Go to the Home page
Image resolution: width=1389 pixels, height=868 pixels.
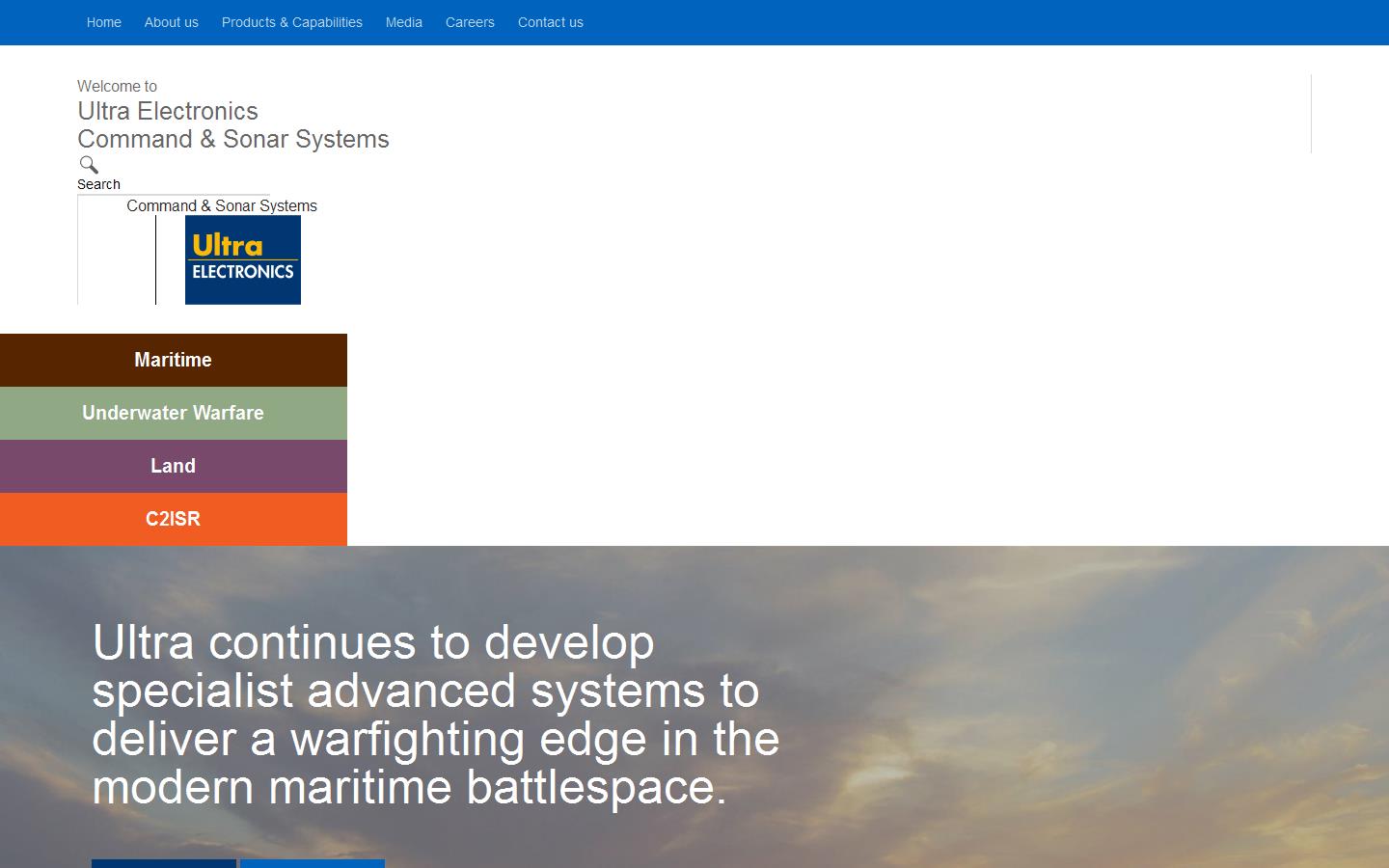104,22
